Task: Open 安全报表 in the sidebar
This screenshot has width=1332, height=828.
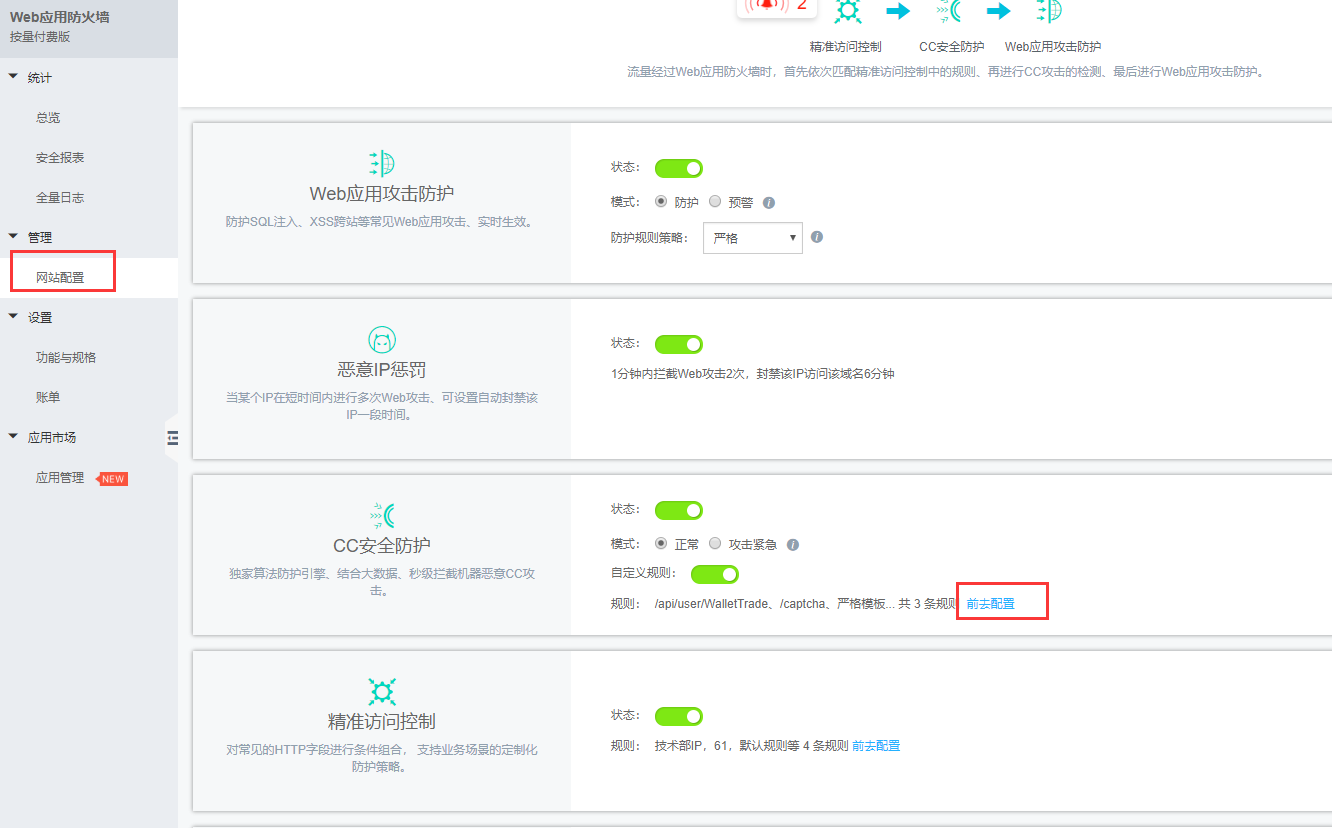Action: (x=60, y=157)
